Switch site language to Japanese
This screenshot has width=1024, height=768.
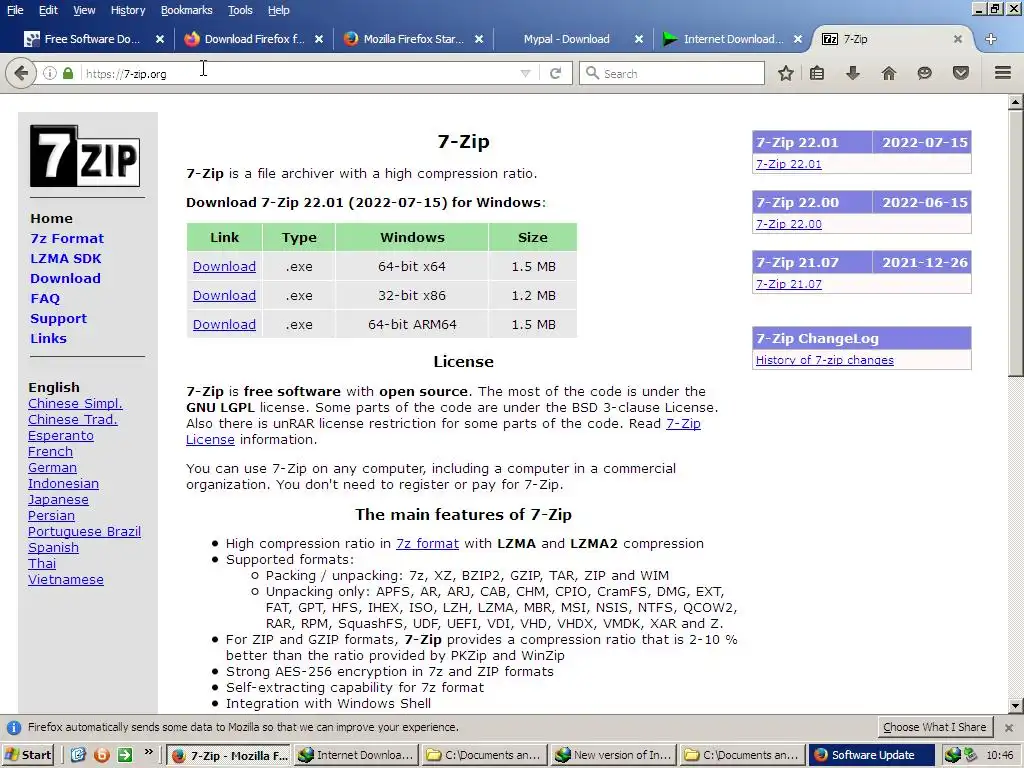pyautogui.click(x=58, y=500)
